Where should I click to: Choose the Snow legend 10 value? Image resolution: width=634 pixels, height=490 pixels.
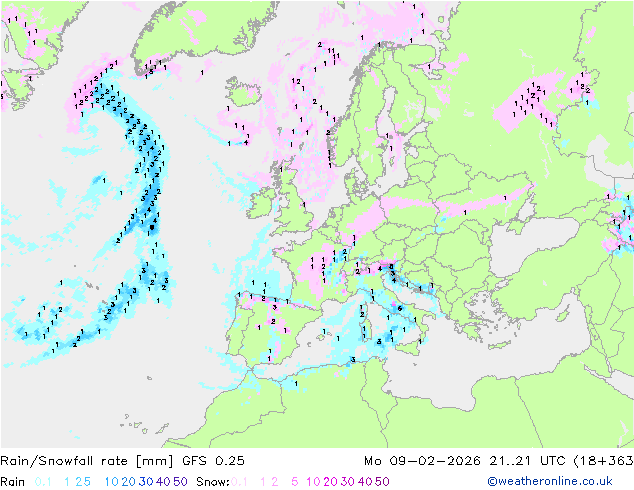(313, 482)
